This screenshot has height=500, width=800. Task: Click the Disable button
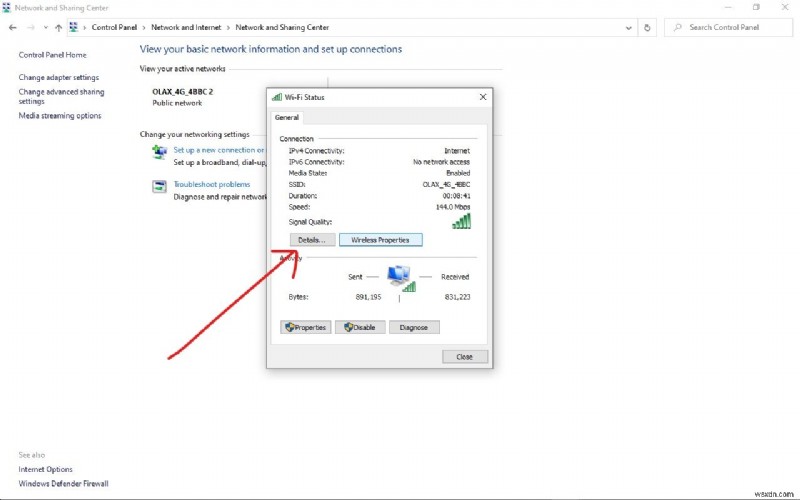[x=360, y=327]
